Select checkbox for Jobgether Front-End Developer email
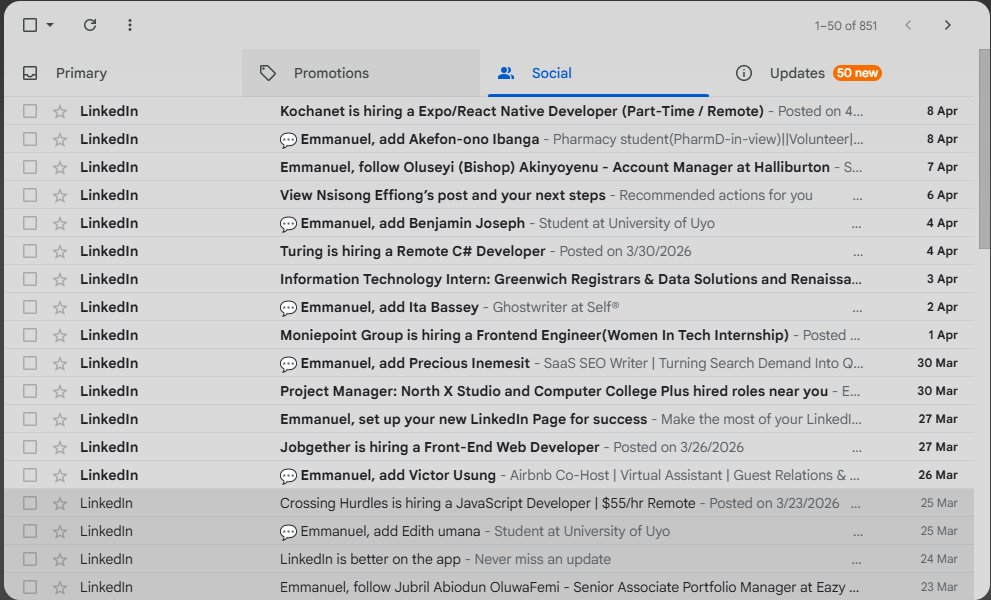 [30, 447]
